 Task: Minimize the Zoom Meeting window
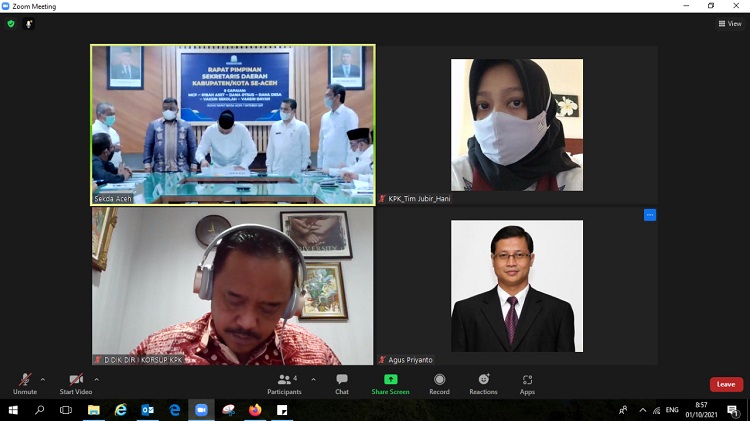click(x=686, y=6)
